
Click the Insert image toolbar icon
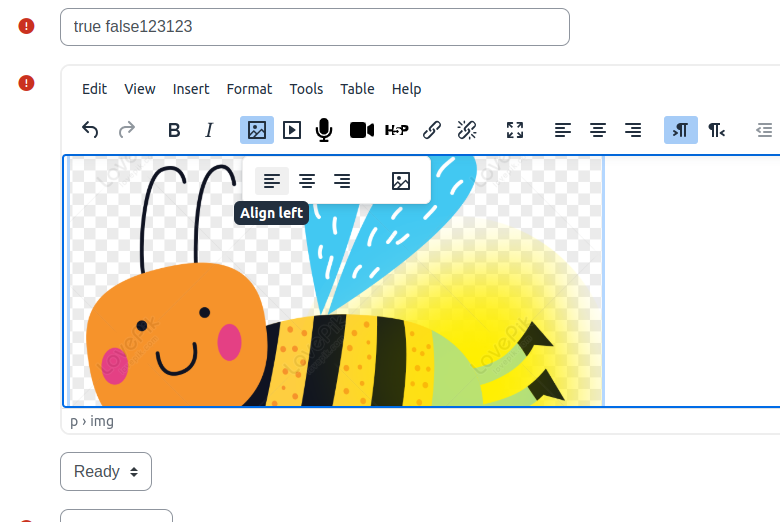coord(257,130)
